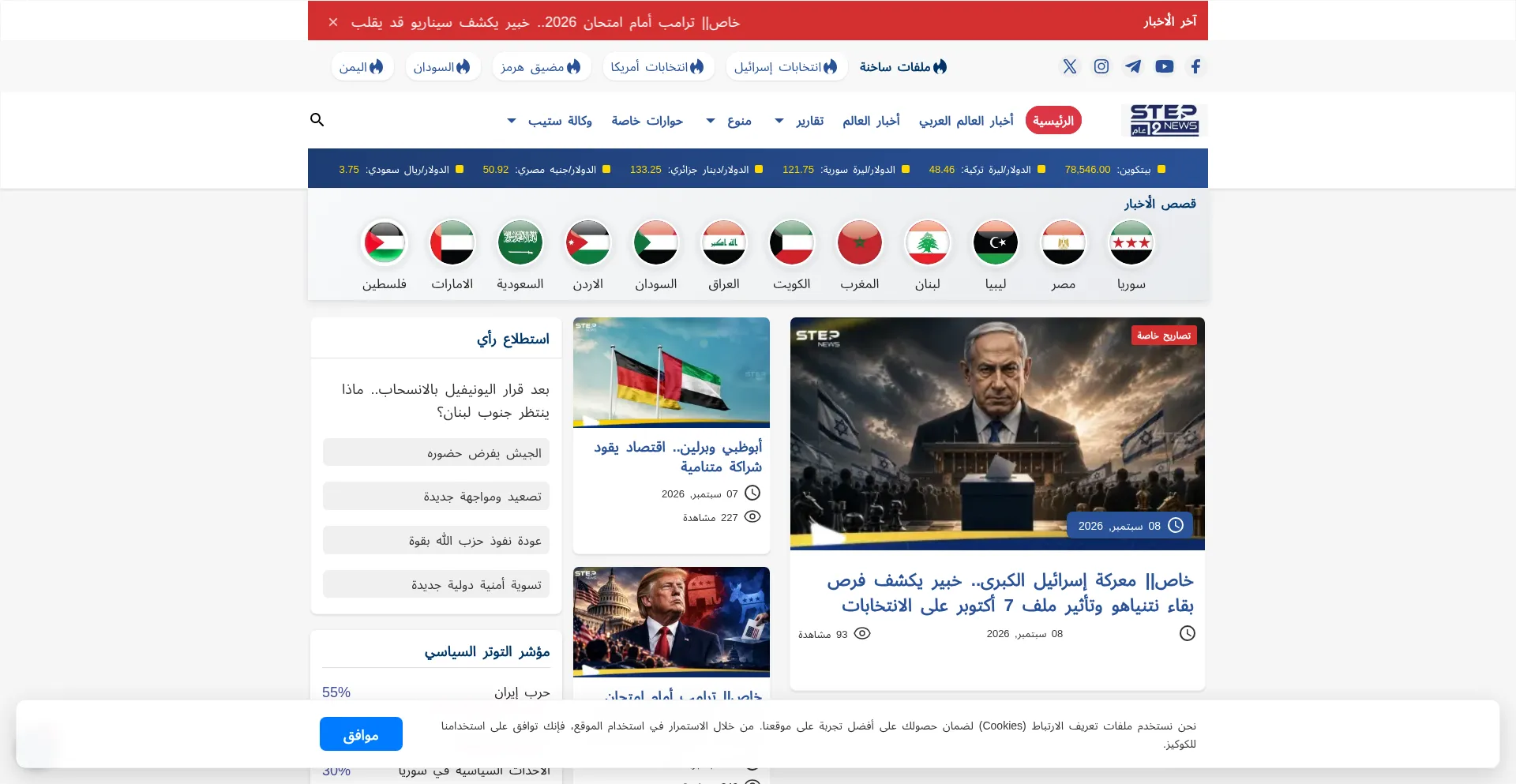Open the Trump election article thumbnail
This screenshot has width=1516, height=784.
(671, 622)
